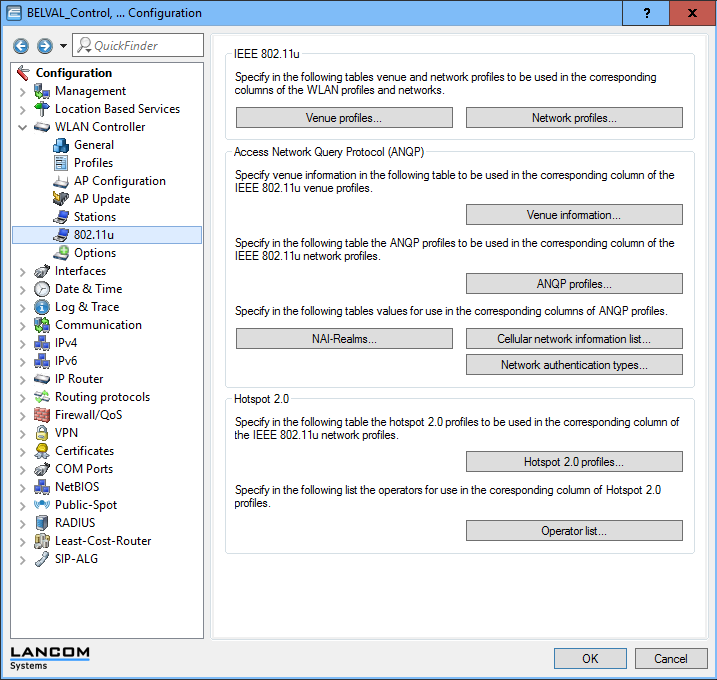717x680 pixels.
Task: Click the Options icon
Action: [x=61, y=253]
